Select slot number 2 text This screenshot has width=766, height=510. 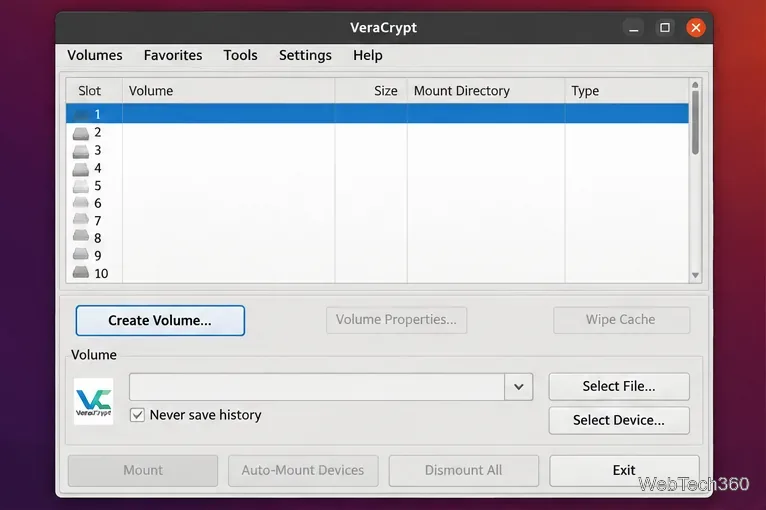click(98, 132)
